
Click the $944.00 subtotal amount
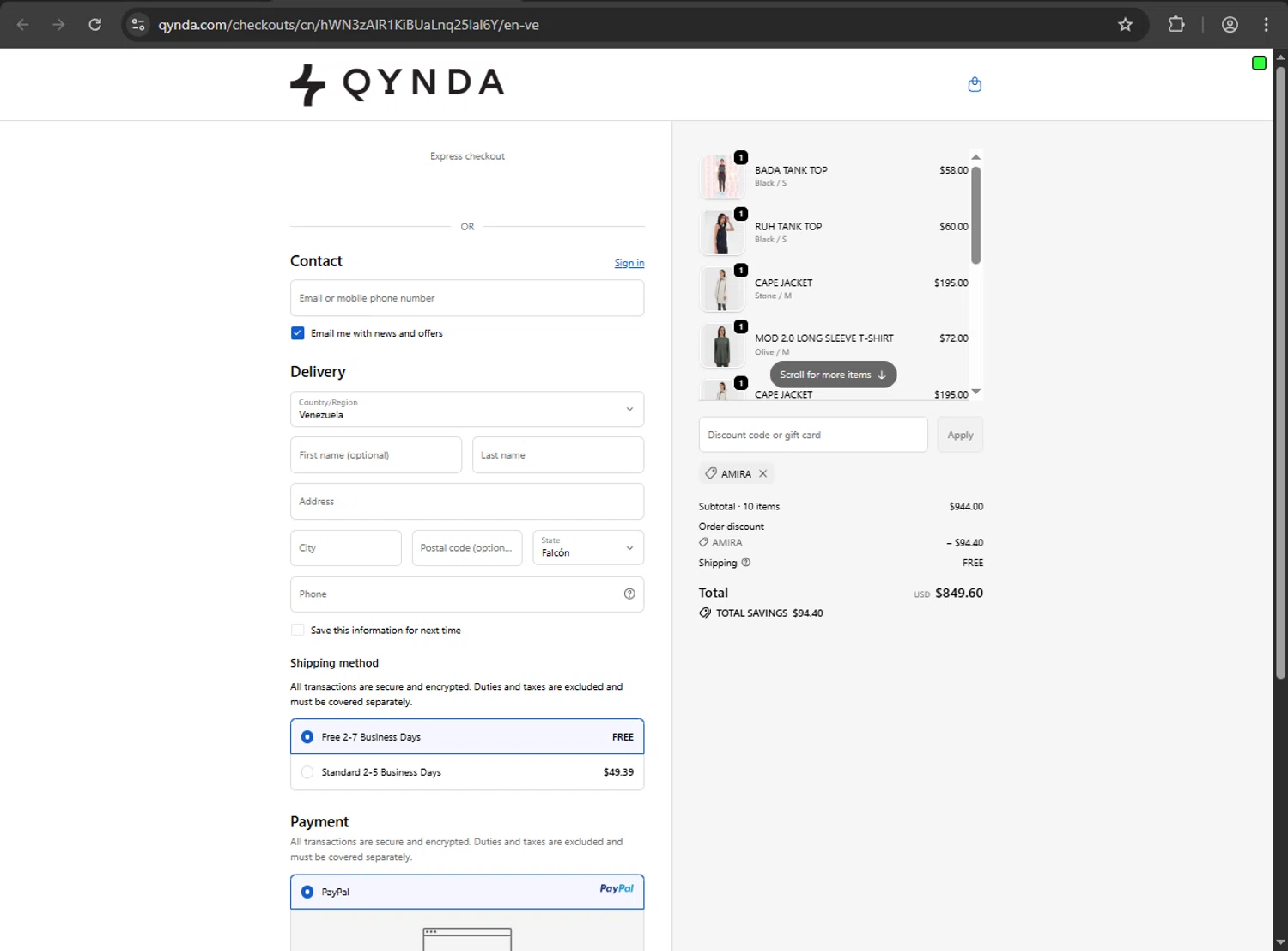[966, 507]
